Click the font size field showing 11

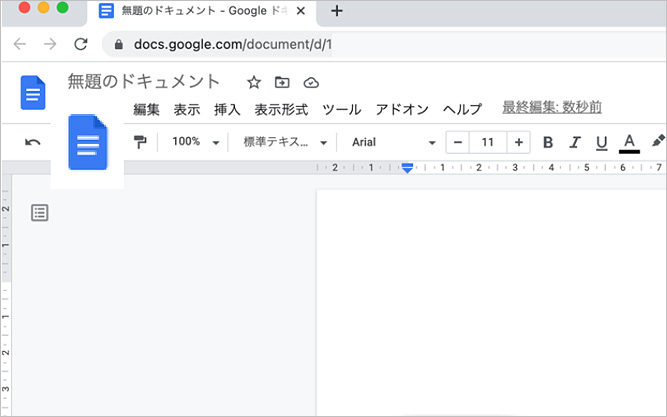[x=488, y=142]
